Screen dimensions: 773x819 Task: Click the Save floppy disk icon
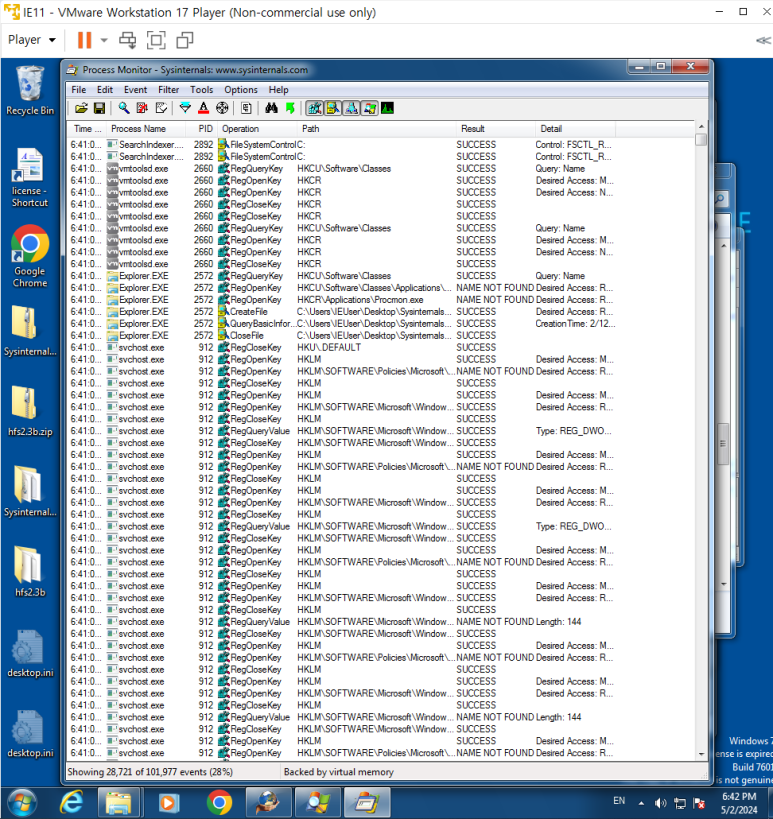point(99,108)
